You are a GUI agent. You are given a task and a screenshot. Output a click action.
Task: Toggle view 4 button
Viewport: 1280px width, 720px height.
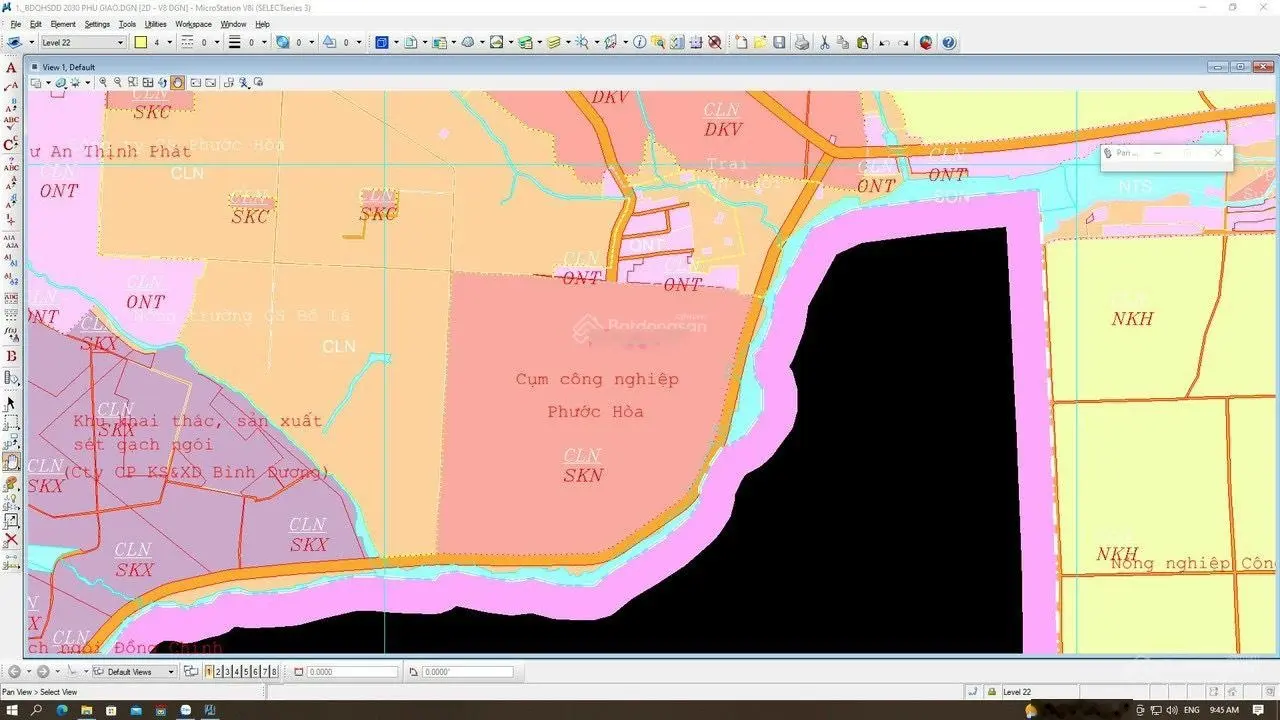coord(237,671)
